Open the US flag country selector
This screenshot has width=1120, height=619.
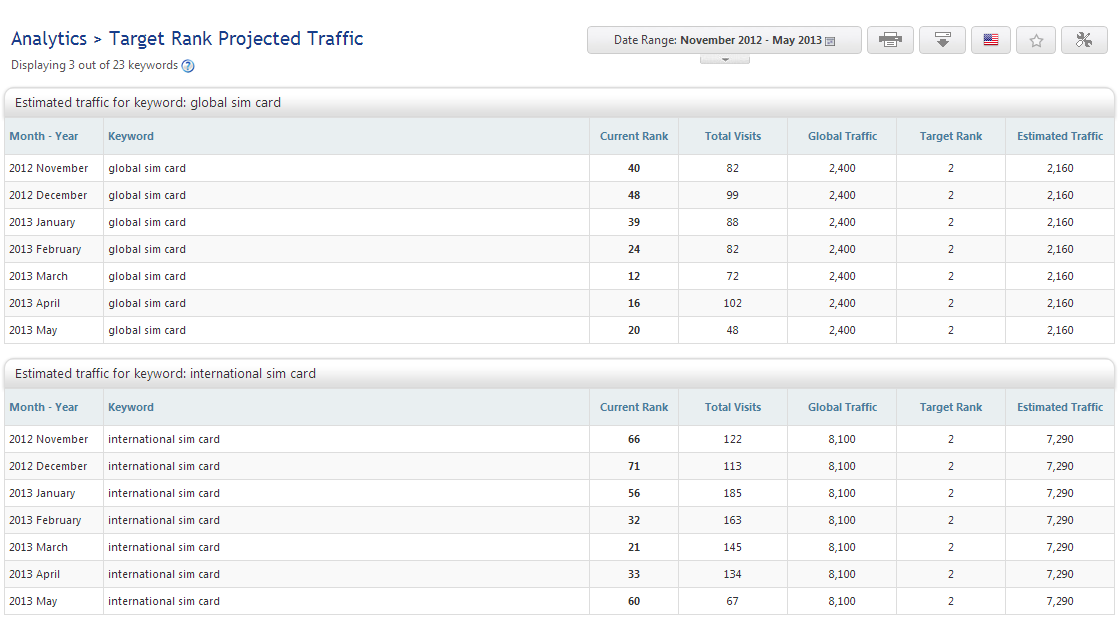coord(990,40)
